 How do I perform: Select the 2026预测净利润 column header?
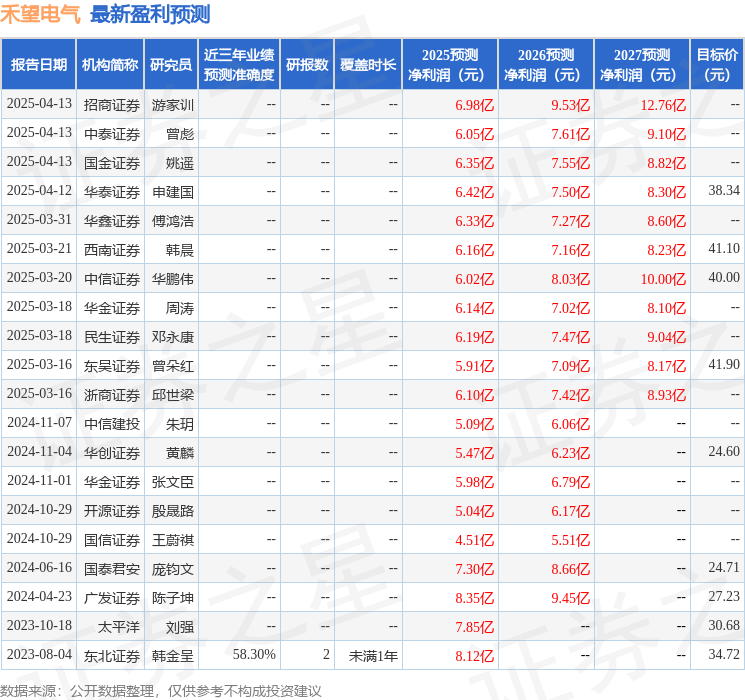(x=546, y=64)
